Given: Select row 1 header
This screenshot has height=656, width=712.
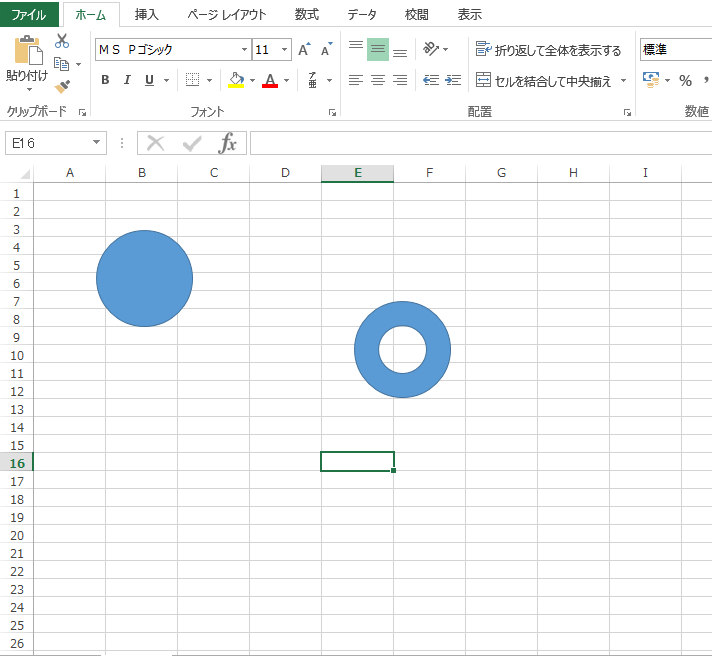Looking at the screenshot, I should point(17,193).
